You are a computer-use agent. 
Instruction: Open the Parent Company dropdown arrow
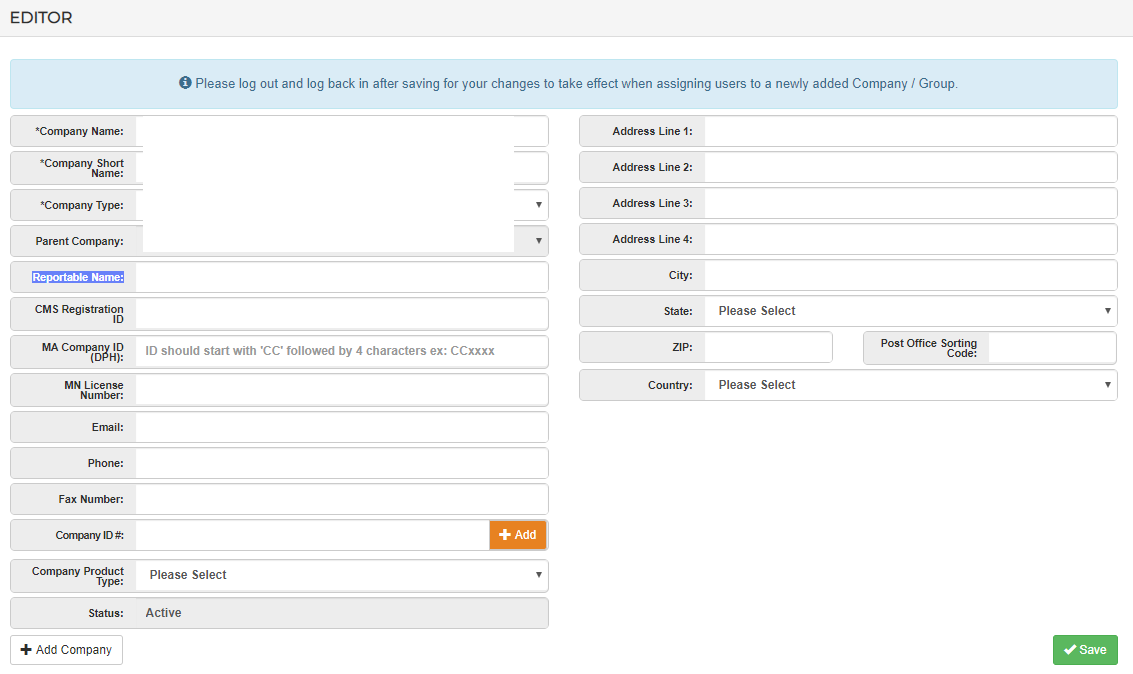pos(539,241)
